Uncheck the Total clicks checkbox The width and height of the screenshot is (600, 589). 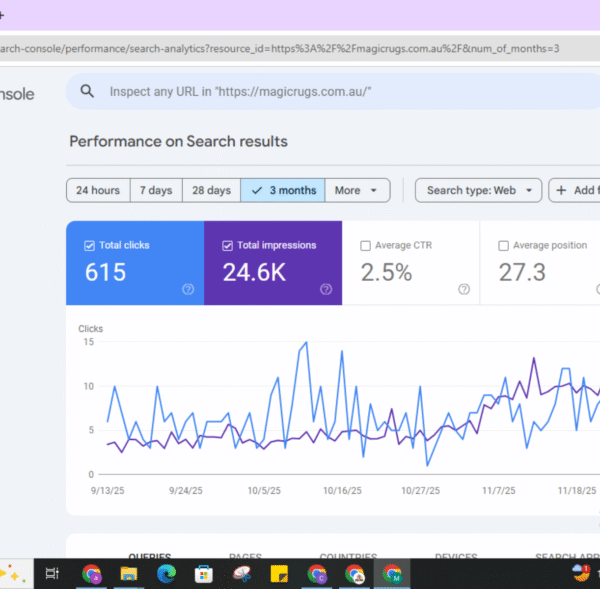pos(90,245)
